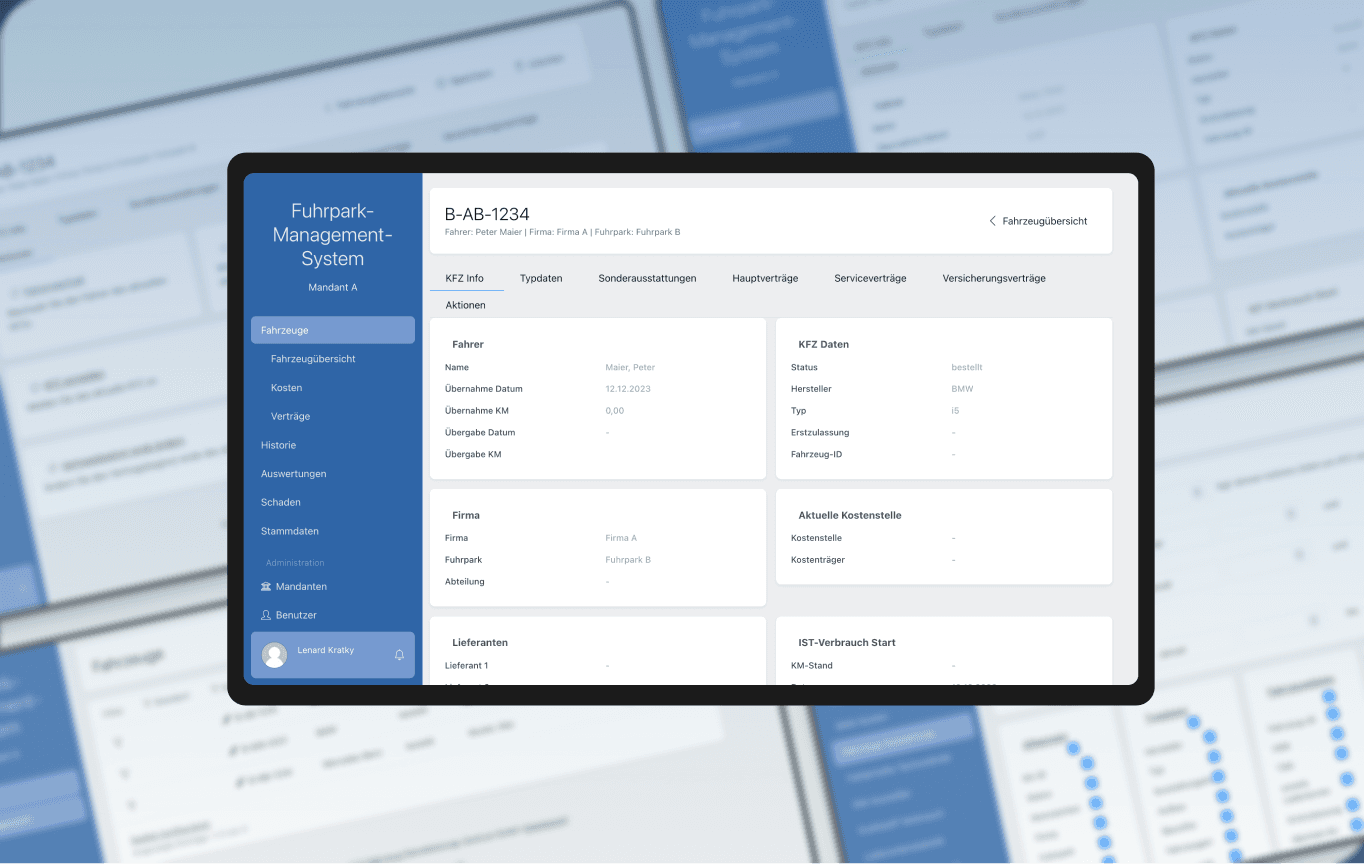The image size is (1364, 864).
Task: Click the Benutzer person icon in sidebar
Action: (x=266, y=614)
